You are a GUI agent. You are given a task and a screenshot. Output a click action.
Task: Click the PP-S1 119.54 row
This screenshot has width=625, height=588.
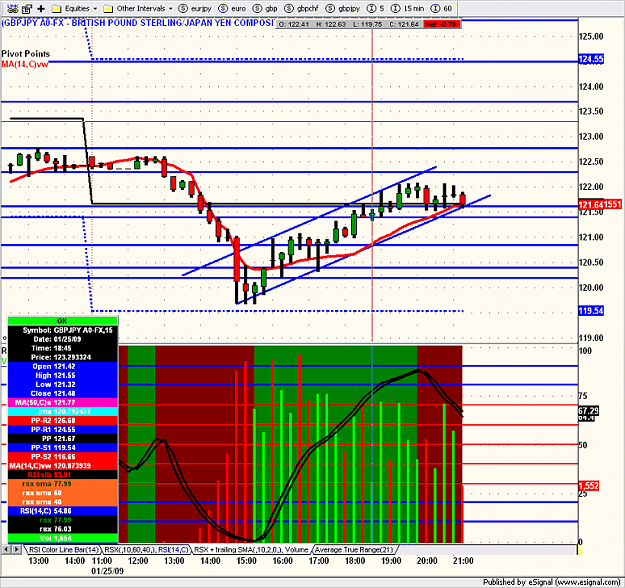pyautogui.click(x=63, y=448)
